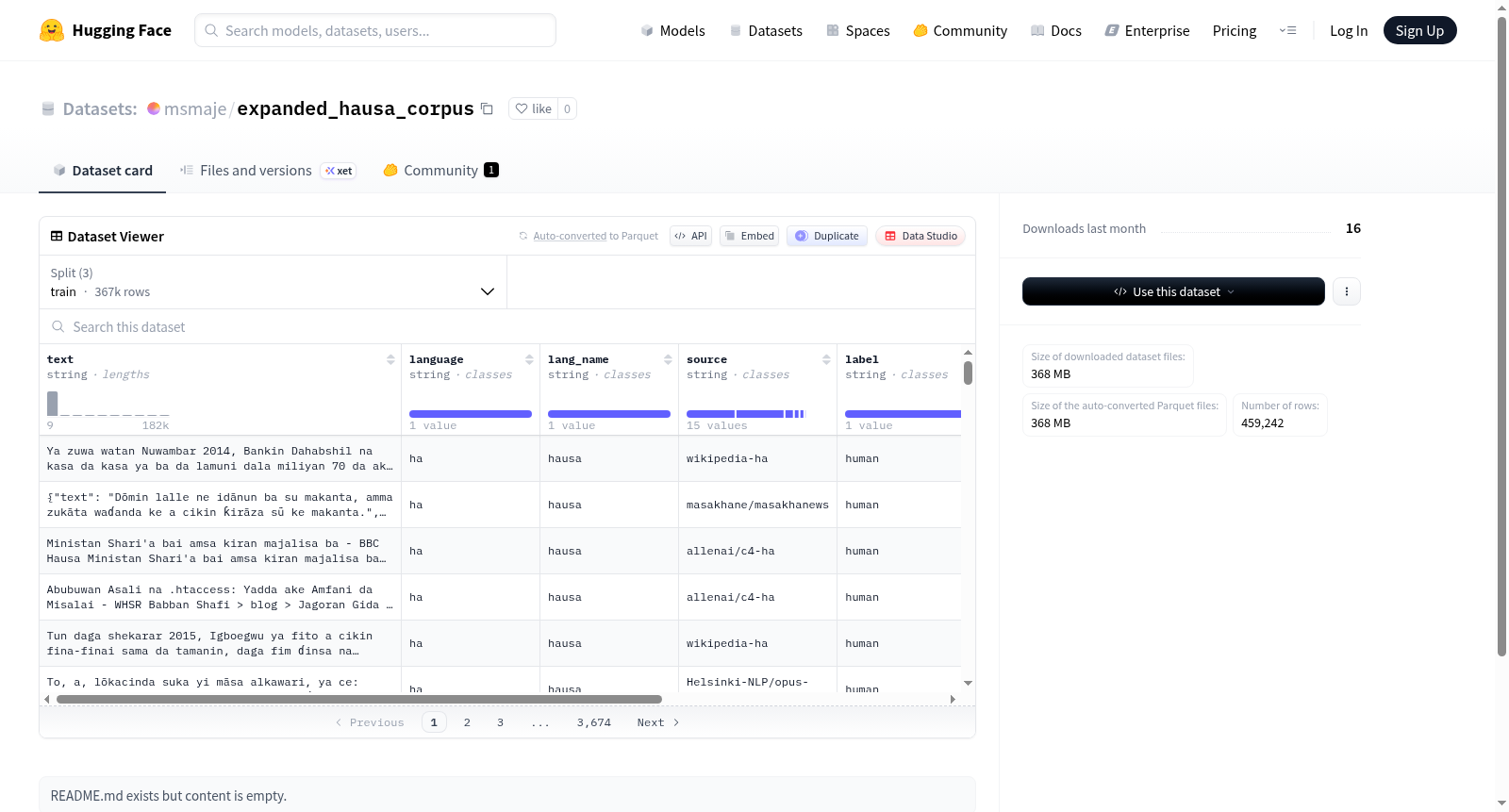Image resolution: width=1509 pixels, height=812 pixels.
Task: Click the Log In link
Action: tap(1349, 30)
